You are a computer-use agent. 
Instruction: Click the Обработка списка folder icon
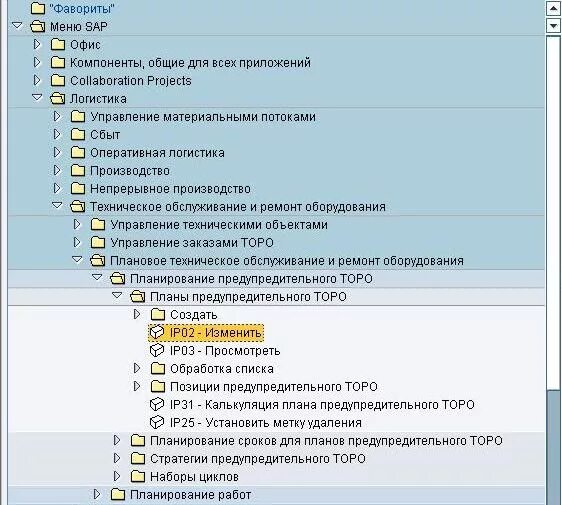(158, 368)
